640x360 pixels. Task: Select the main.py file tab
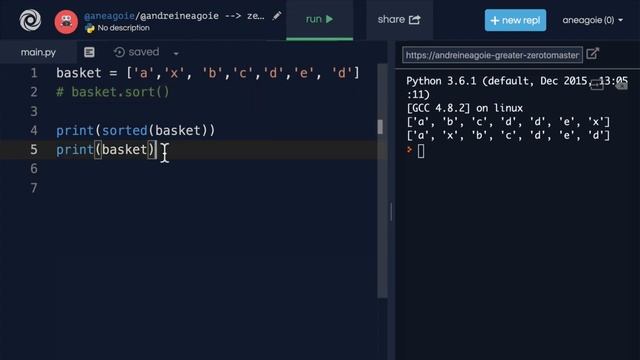(x=38, y=52)
